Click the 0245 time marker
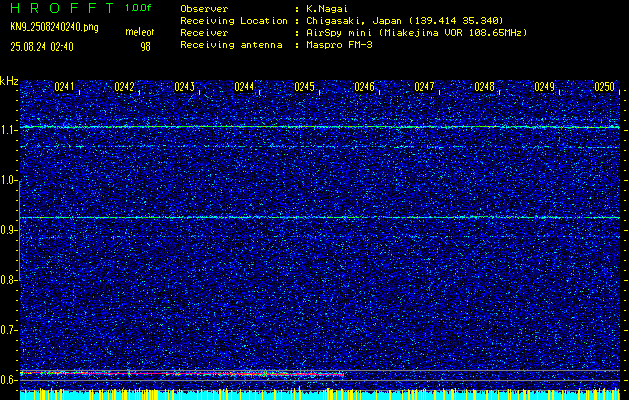 point(304,87)
